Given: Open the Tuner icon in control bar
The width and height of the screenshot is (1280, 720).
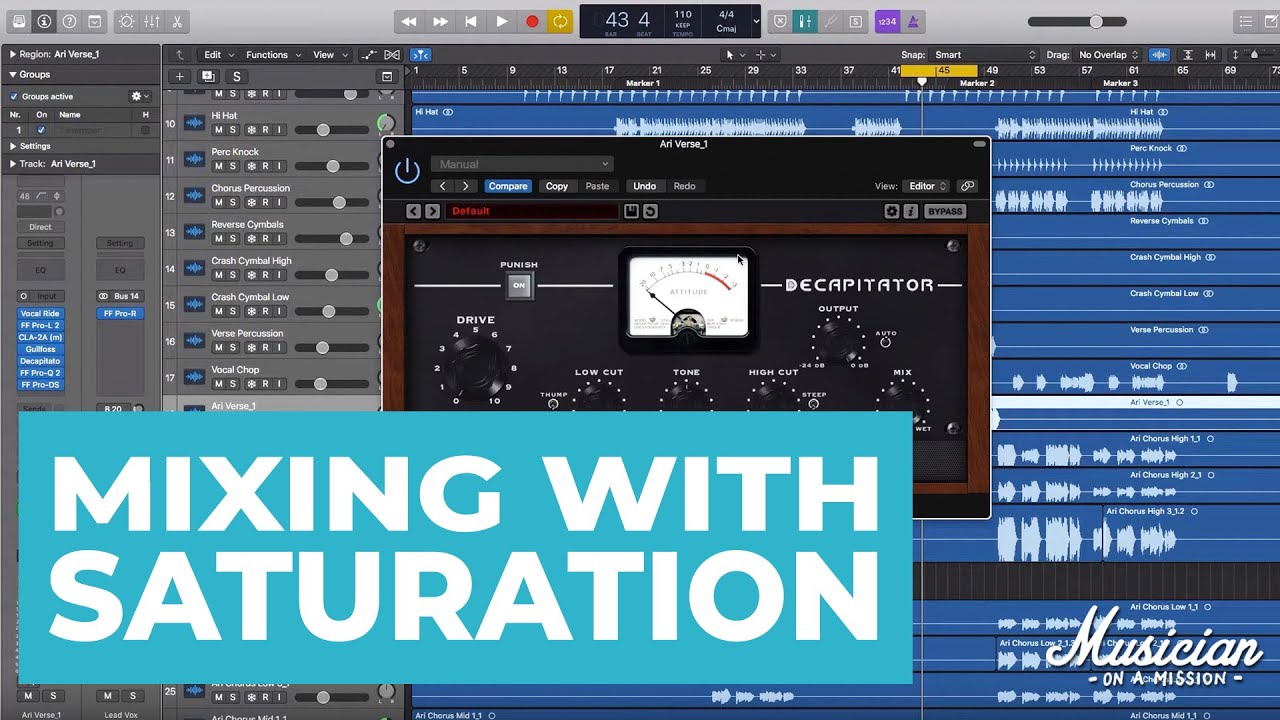Looking at the screenshot, I should 830,21.
